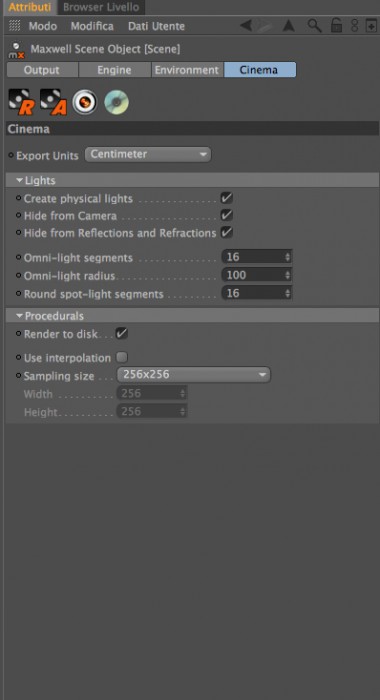This screenshot has height=700, width=380.
Task: Open the Environment tab button
Action: (x=187, y=70)
